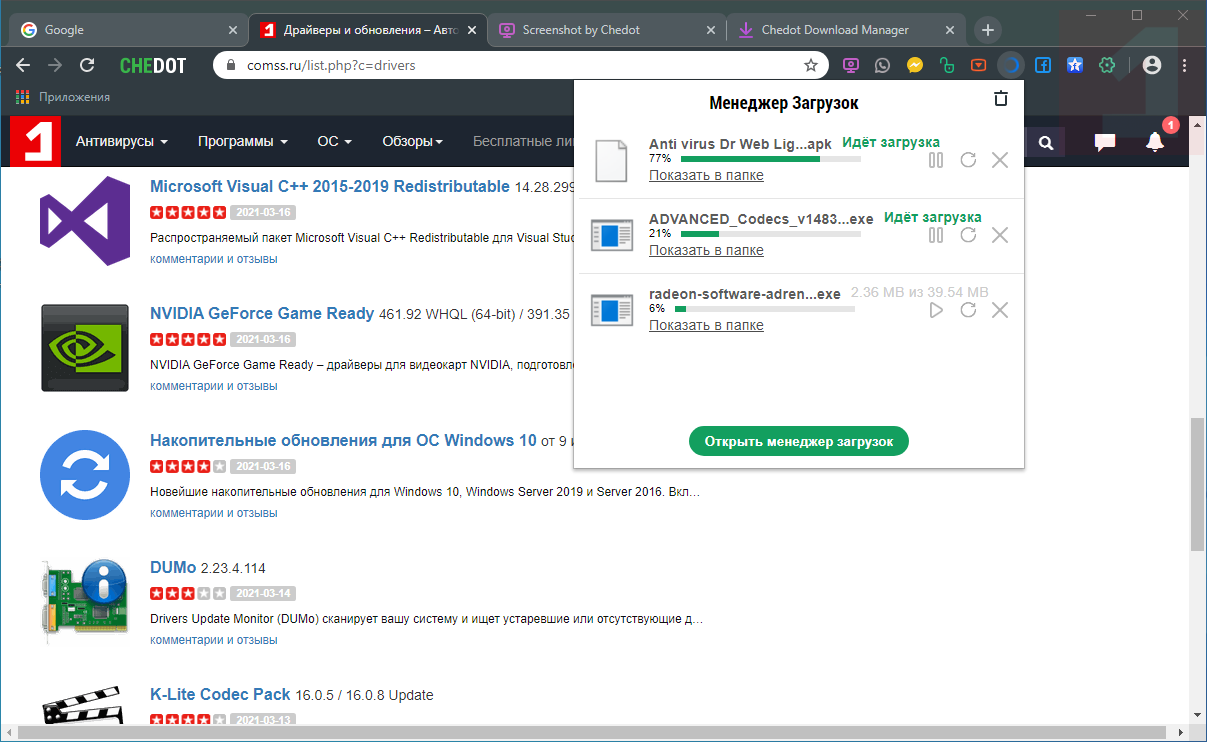
Task: Open the full download manager
Action: coord(798,441)
